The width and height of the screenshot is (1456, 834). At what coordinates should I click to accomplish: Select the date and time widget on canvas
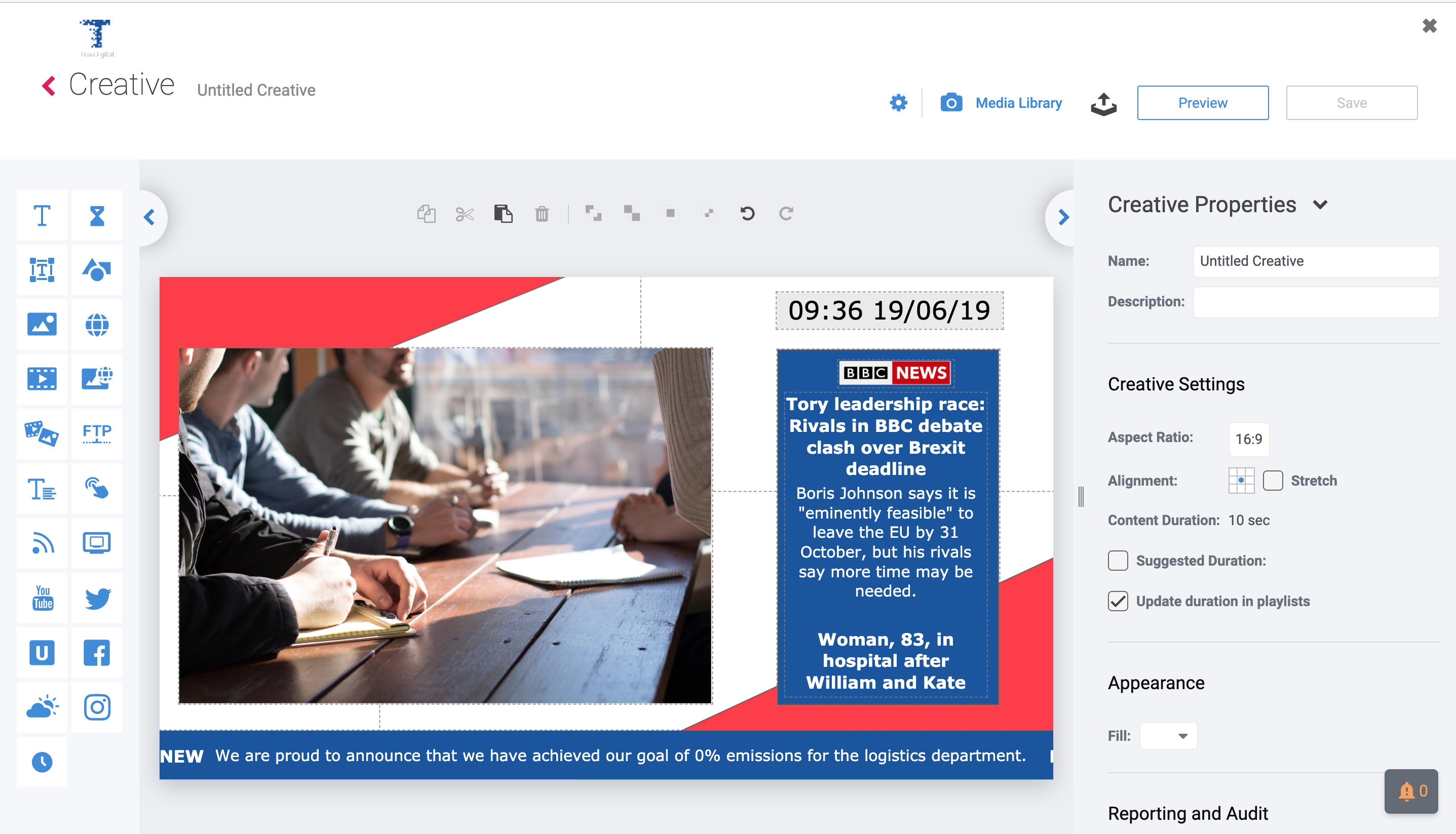pos(889,310)
